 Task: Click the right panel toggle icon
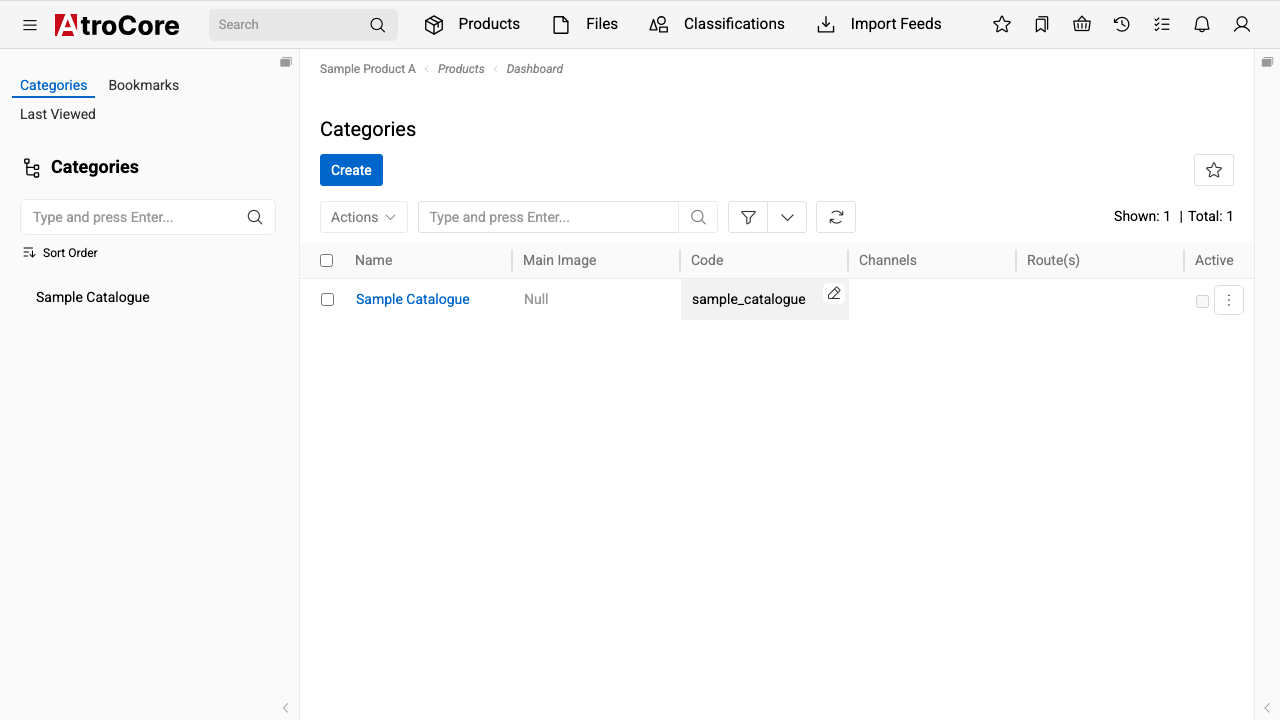1267,62
